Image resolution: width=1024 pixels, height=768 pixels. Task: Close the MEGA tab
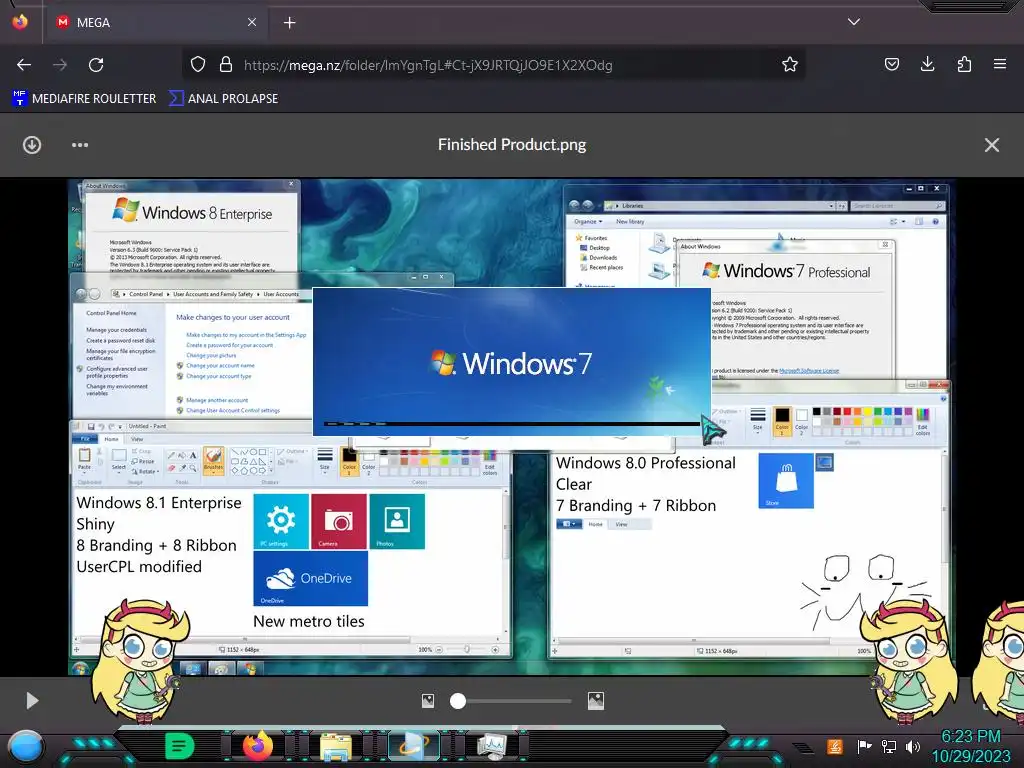point(251,22)
